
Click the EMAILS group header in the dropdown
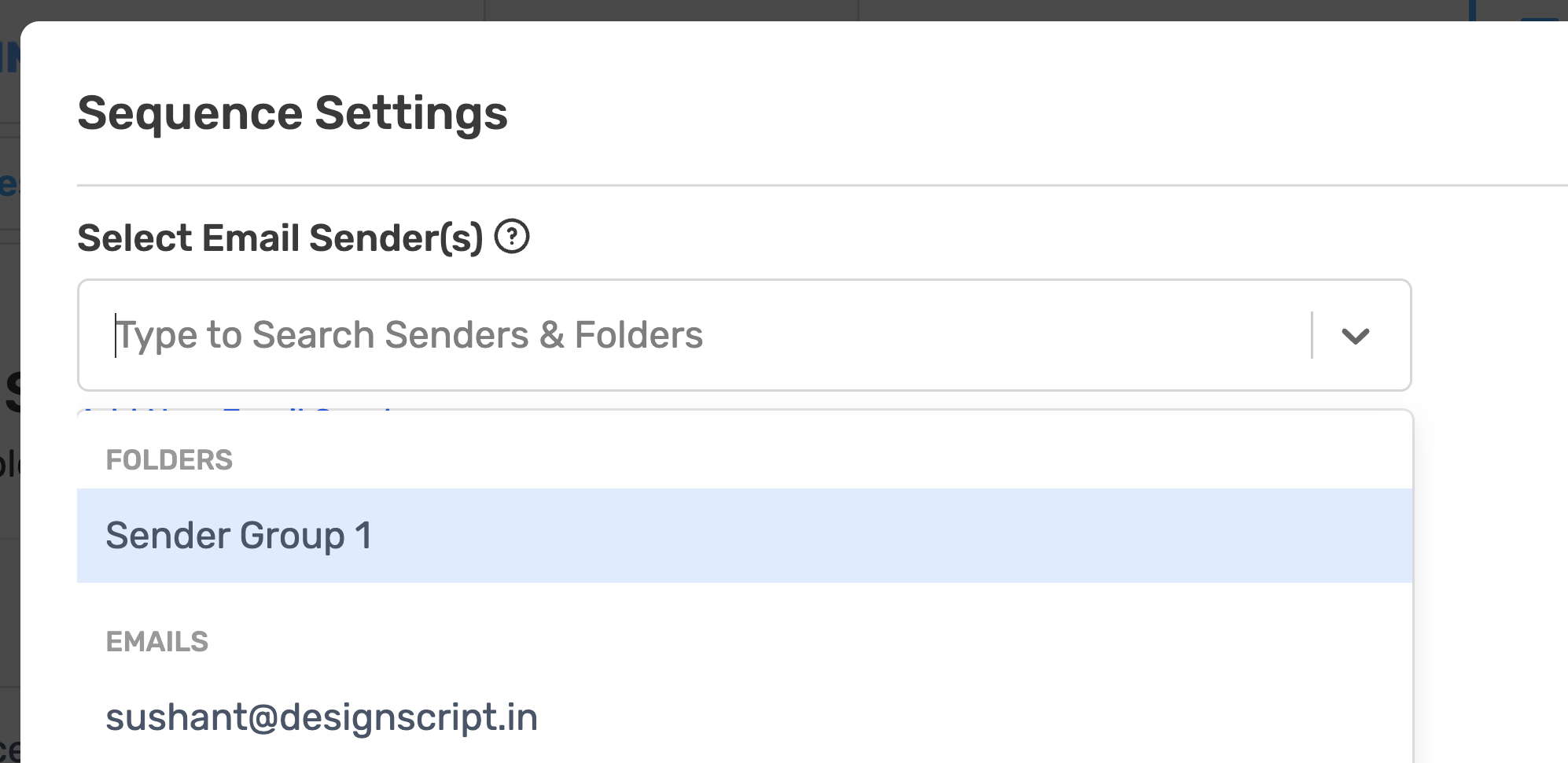click(157, 642)
